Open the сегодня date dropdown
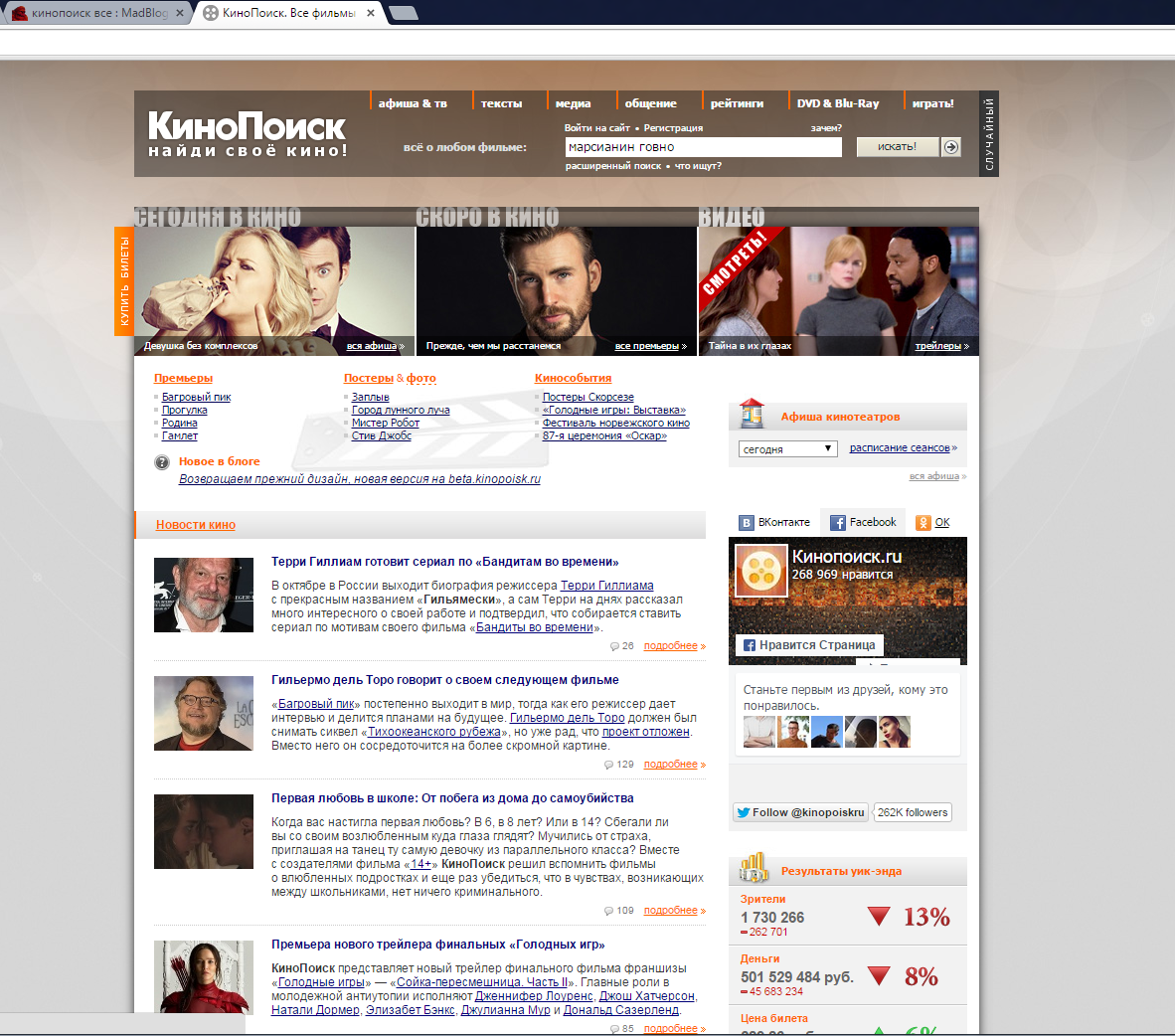Viewport: 1175px width, 1036px height. click(x=787, y=448)
